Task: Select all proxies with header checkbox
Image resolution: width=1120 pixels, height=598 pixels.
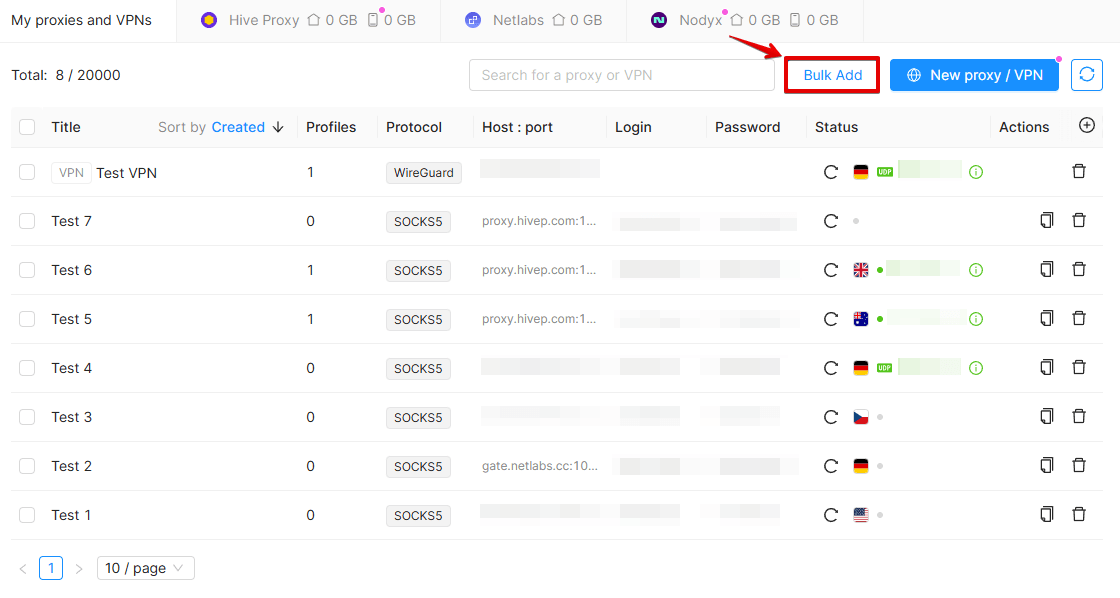Action: [27, 127]
